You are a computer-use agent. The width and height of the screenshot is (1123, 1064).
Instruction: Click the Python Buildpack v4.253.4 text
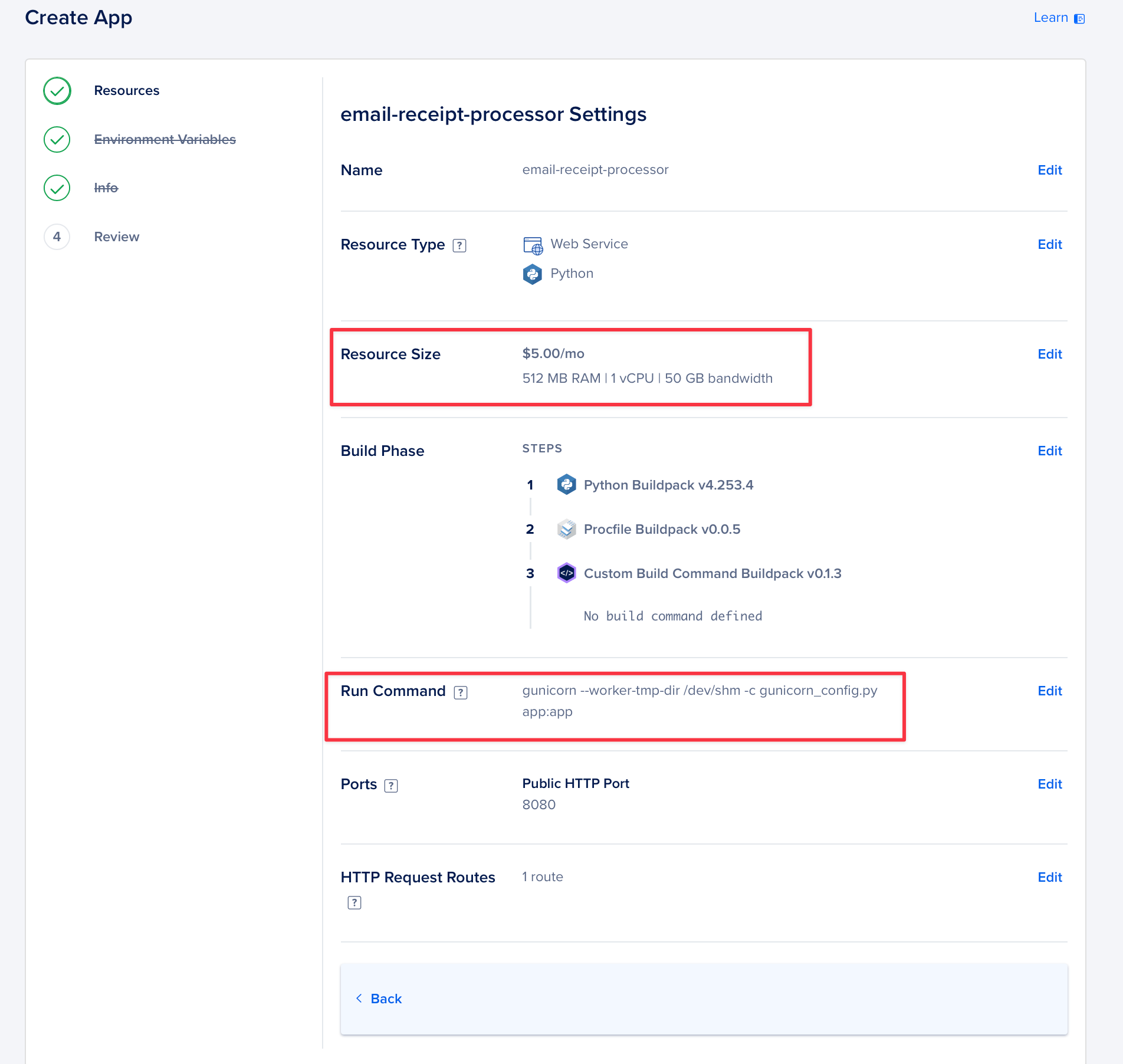668,485
